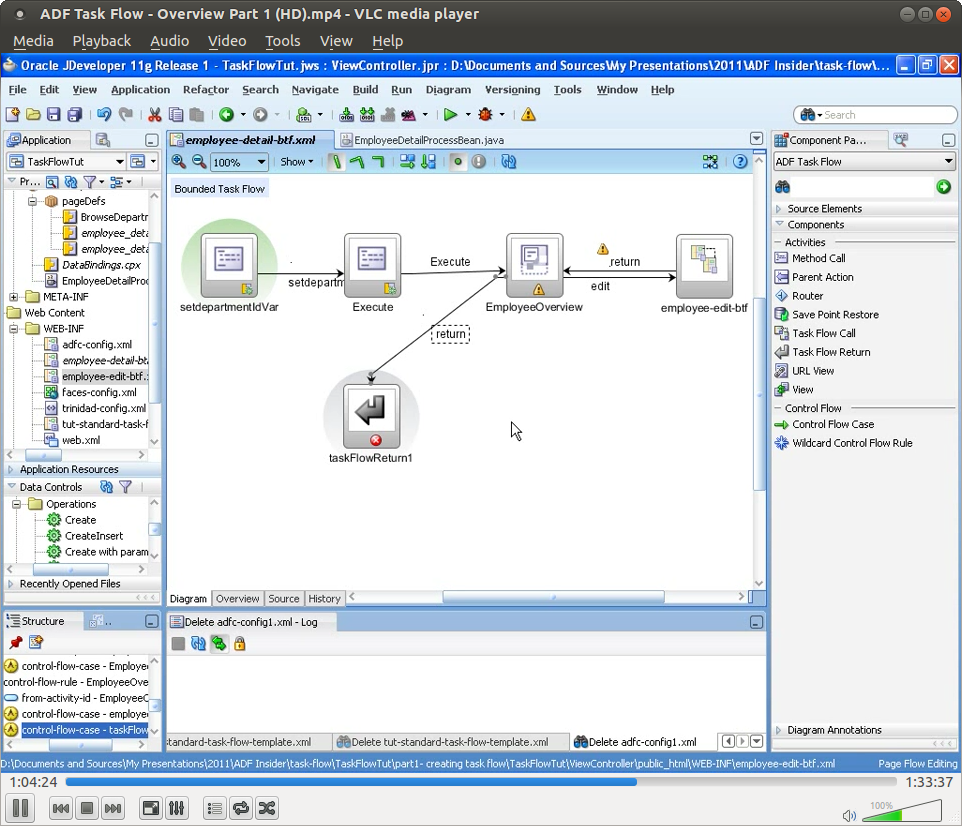
Task: Click the green plus button in Component Palette
Action: click(x=946, y=186)
